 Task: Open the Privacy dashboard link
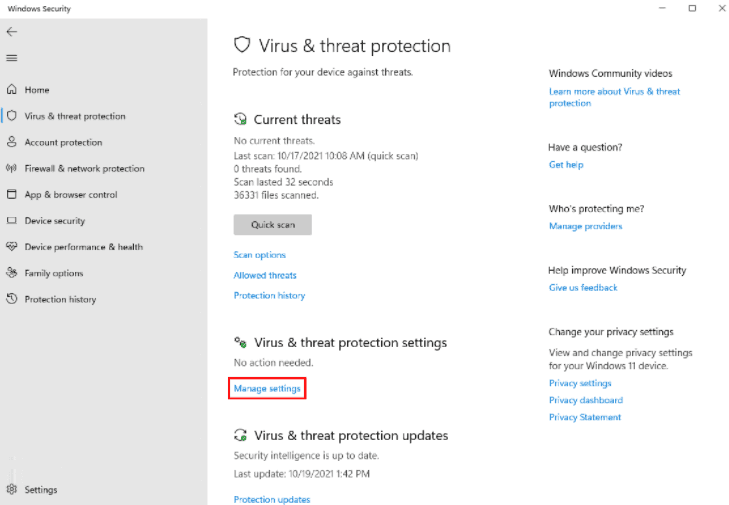click(x=586, y=400)
